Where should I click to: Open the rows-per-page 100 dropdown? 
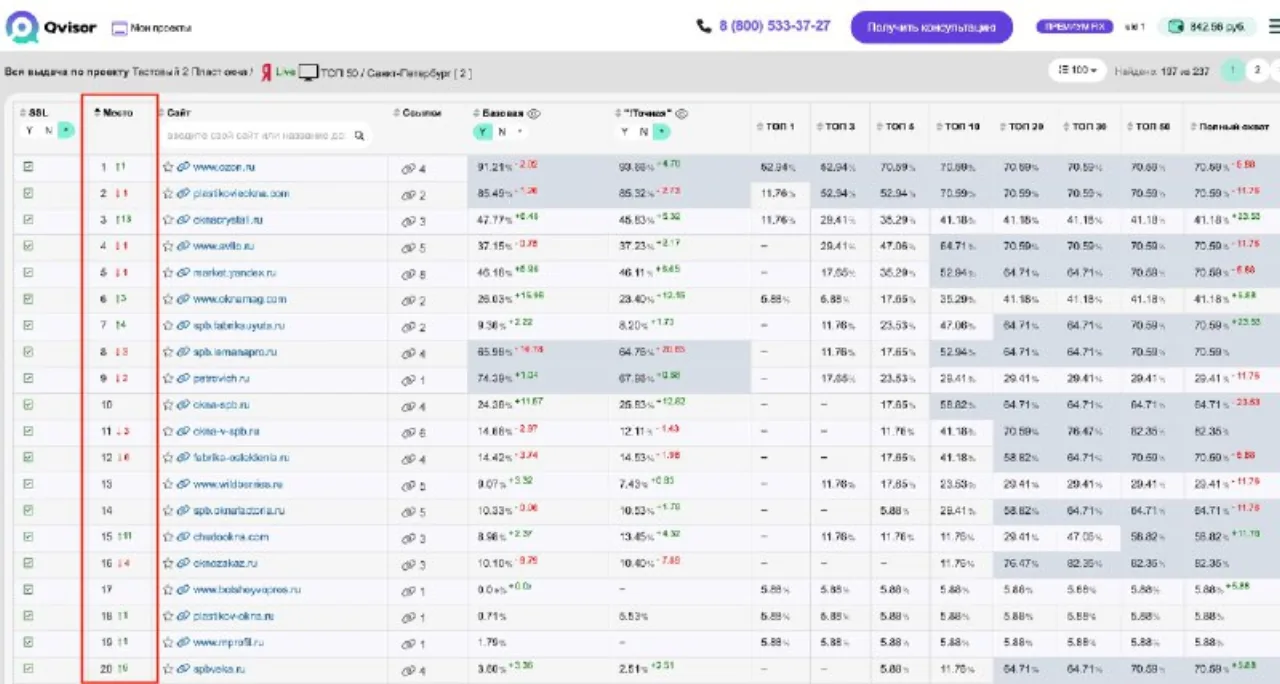point(1078,71)
